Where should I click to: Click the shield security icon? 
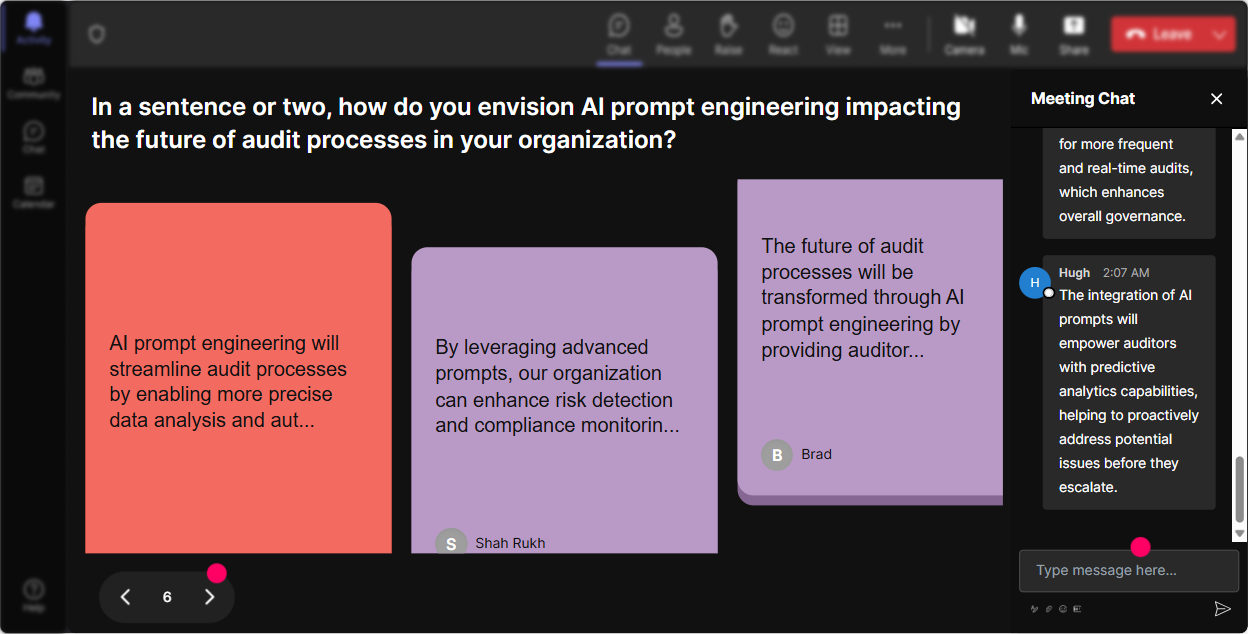click(x=96, y=34)
